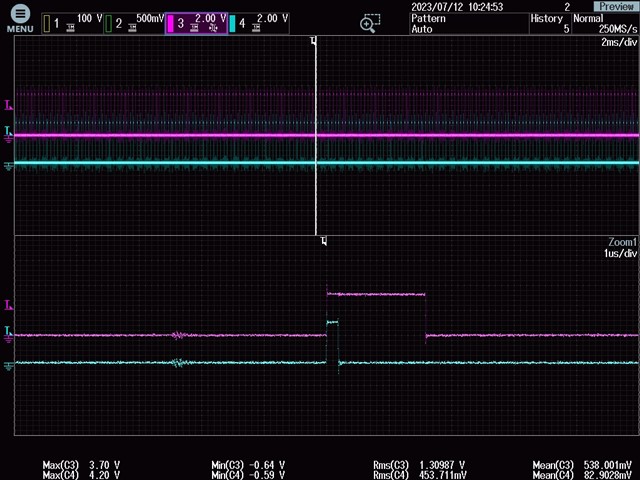The height and width of the screenshot is (480, 640).
Task: Click the channel 4 trigger level marker in Zoom1 window
Action: point(9,330)
